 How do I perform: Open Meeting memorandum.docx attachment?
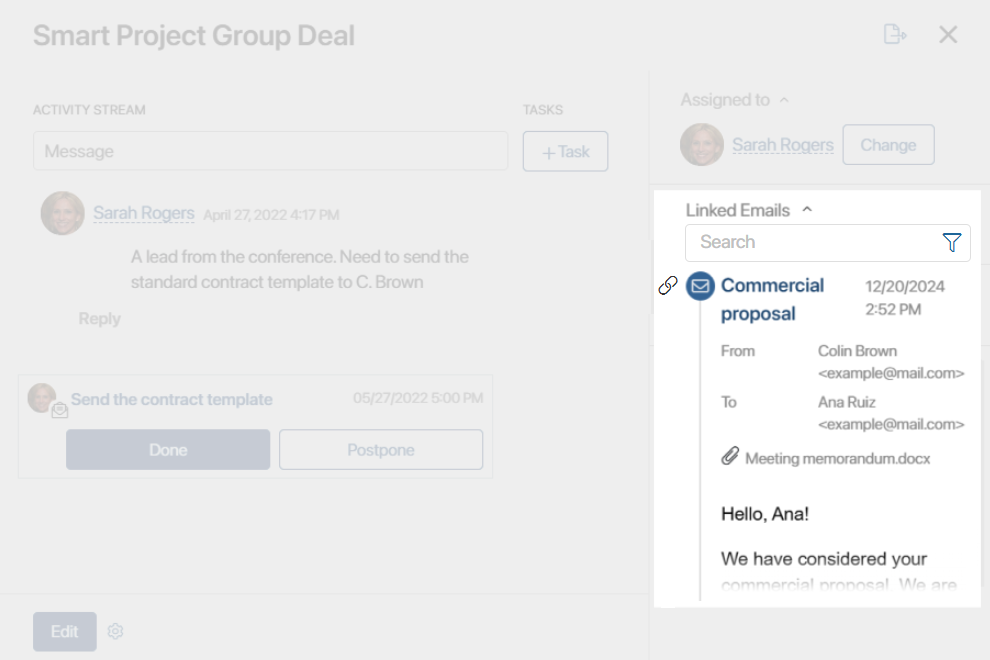tap(837, 459)
